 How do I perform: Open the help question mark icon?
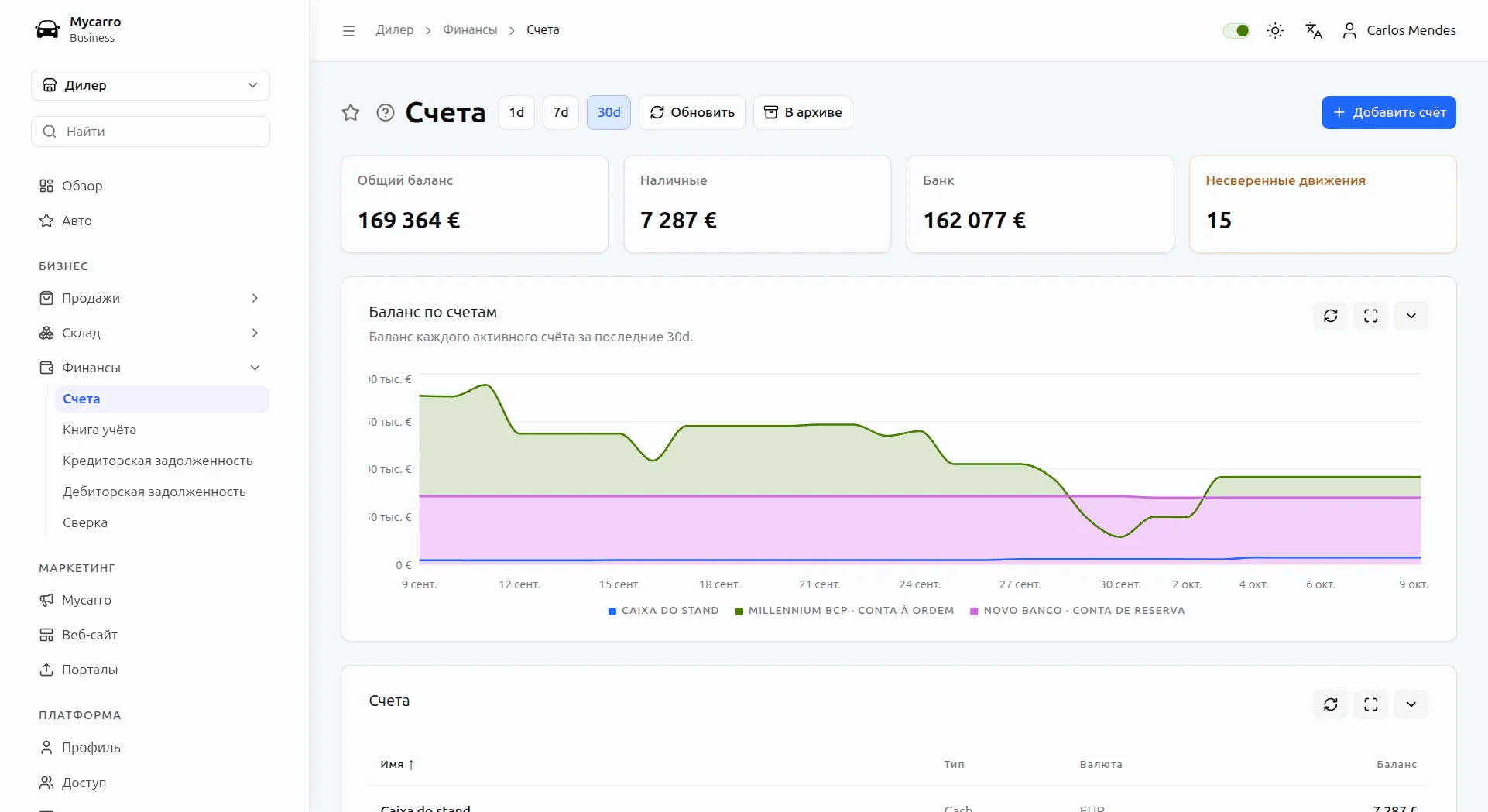pyautogui.click(x=386, y=112)
